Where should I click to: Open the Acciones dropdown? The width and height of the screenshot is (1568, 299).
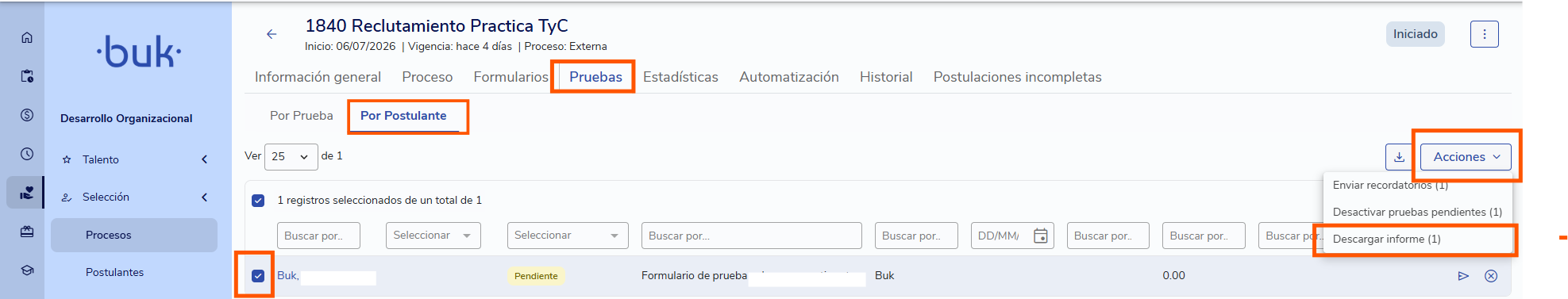click(x=1466, y=157)
